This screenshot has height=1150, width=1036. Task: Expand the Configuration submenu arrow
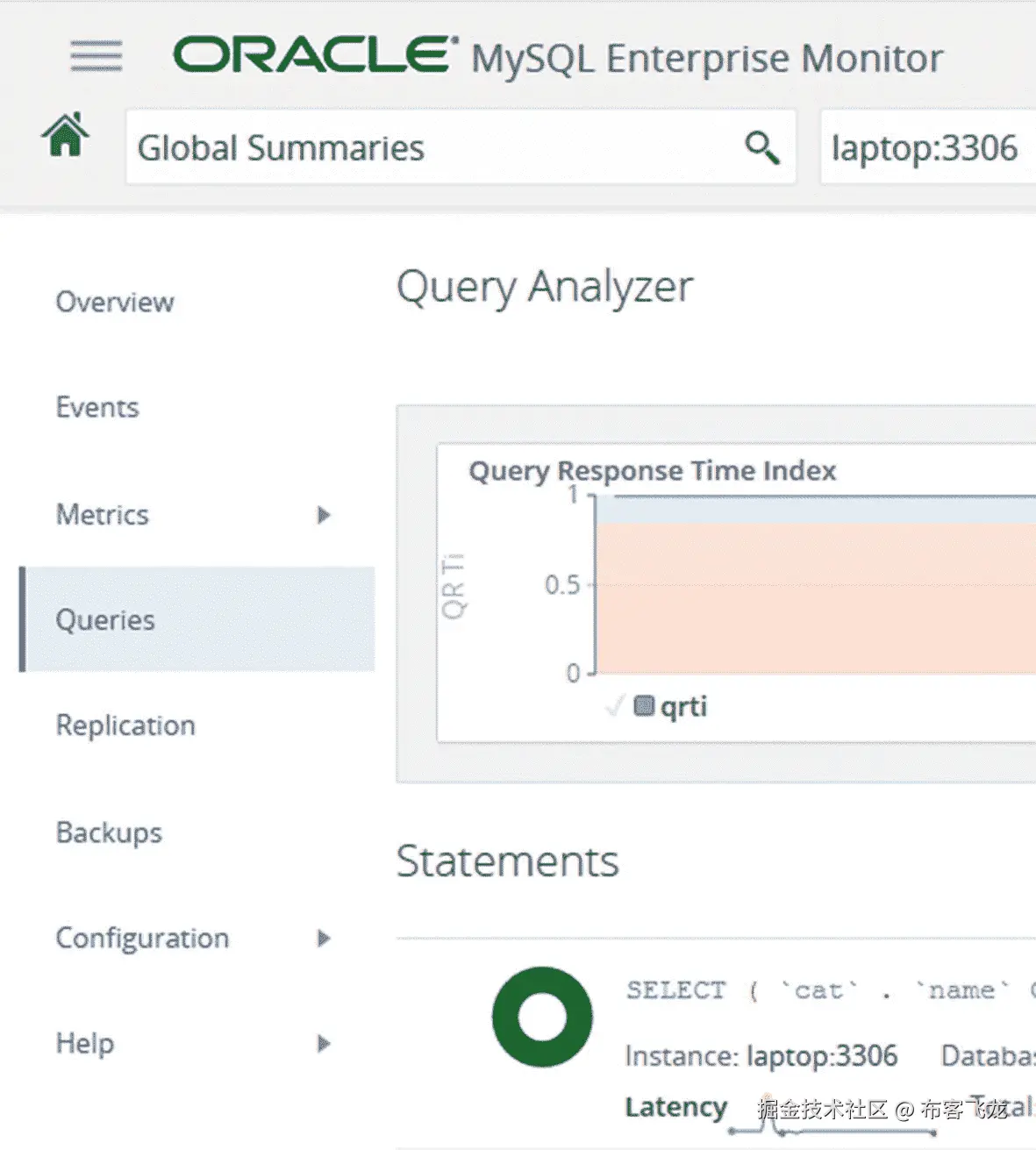pos(324,939)
